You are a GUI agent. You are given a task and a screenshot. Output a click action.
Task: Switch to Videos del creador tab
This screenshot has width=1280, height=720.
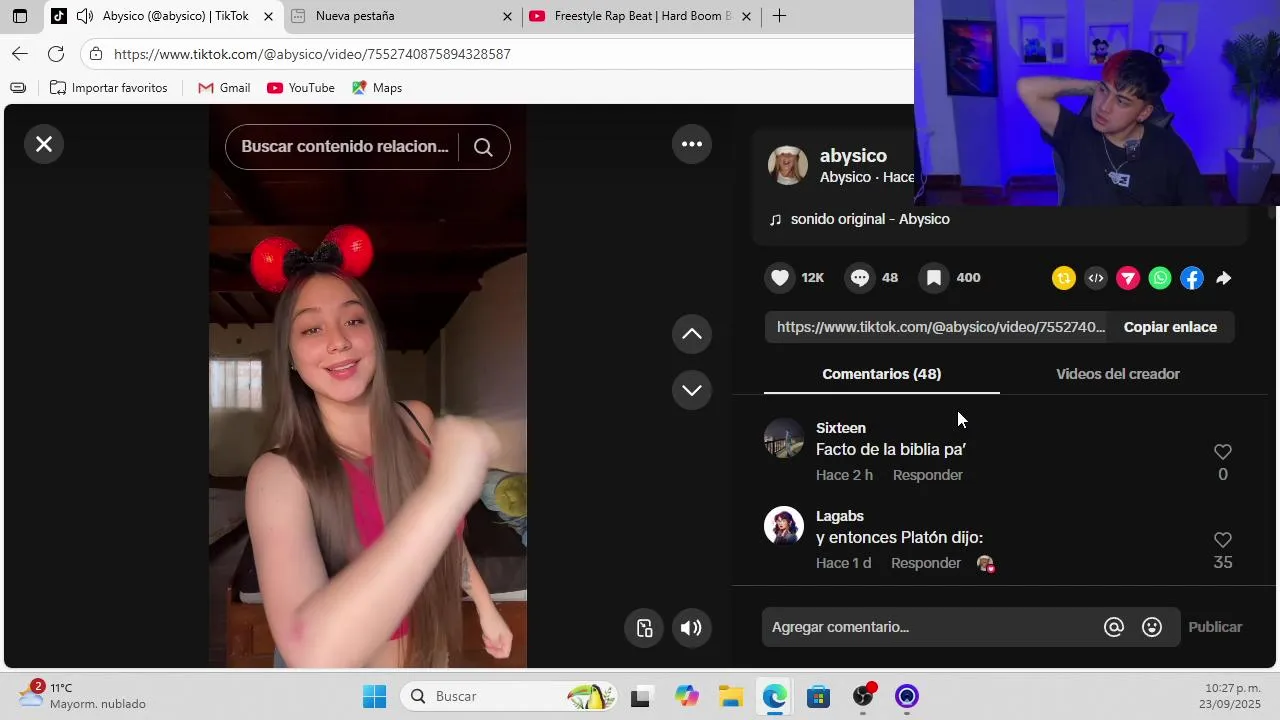coord(1118,374)
